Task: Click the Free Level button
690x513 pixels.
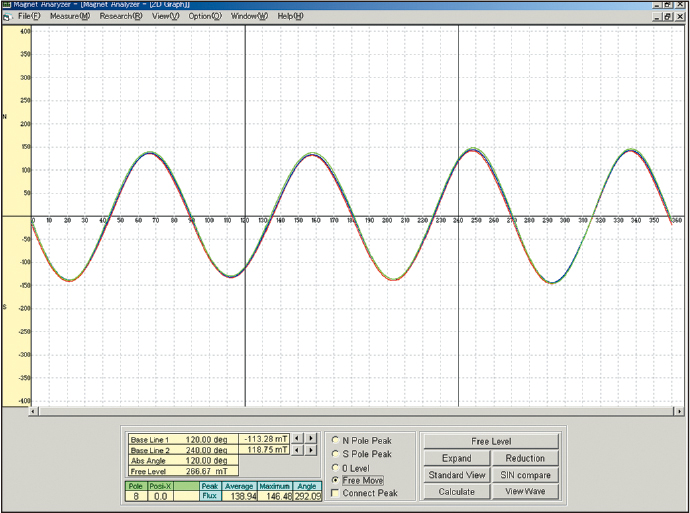Action: [491, 441]
